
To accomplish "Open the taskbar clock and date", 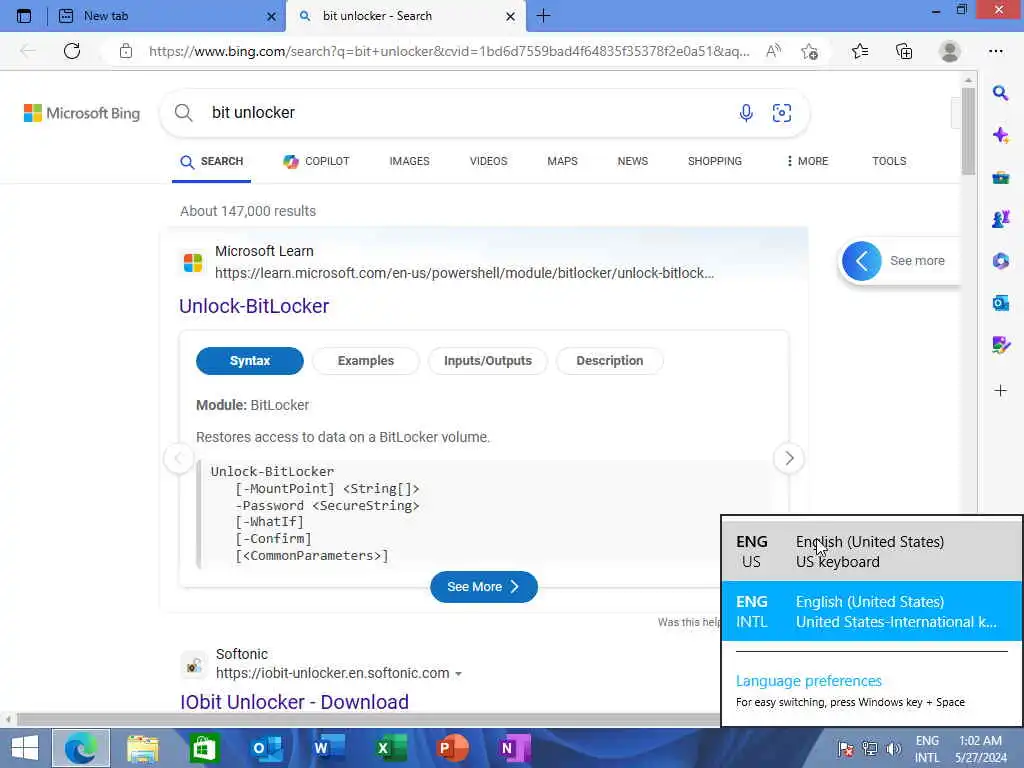I will click(x=980, y=749).
